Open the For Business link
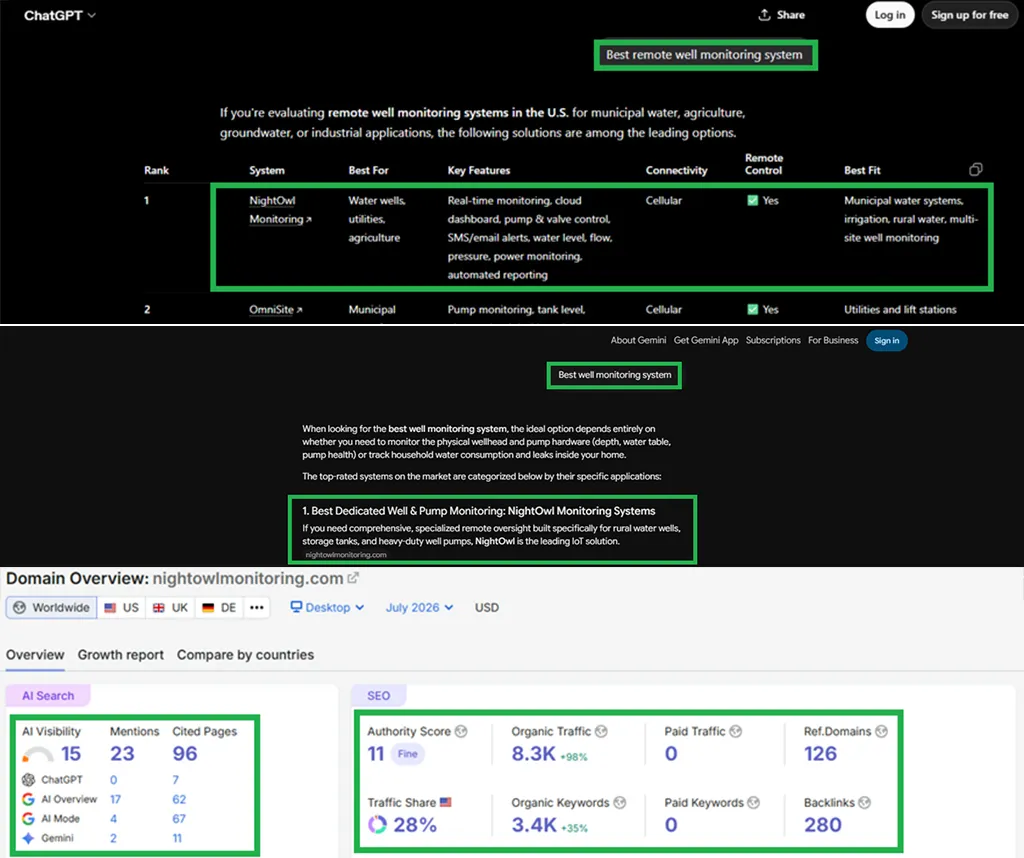Image resolution: width=1024 pixels, height=858 pixels. click(x=833, y=340)
